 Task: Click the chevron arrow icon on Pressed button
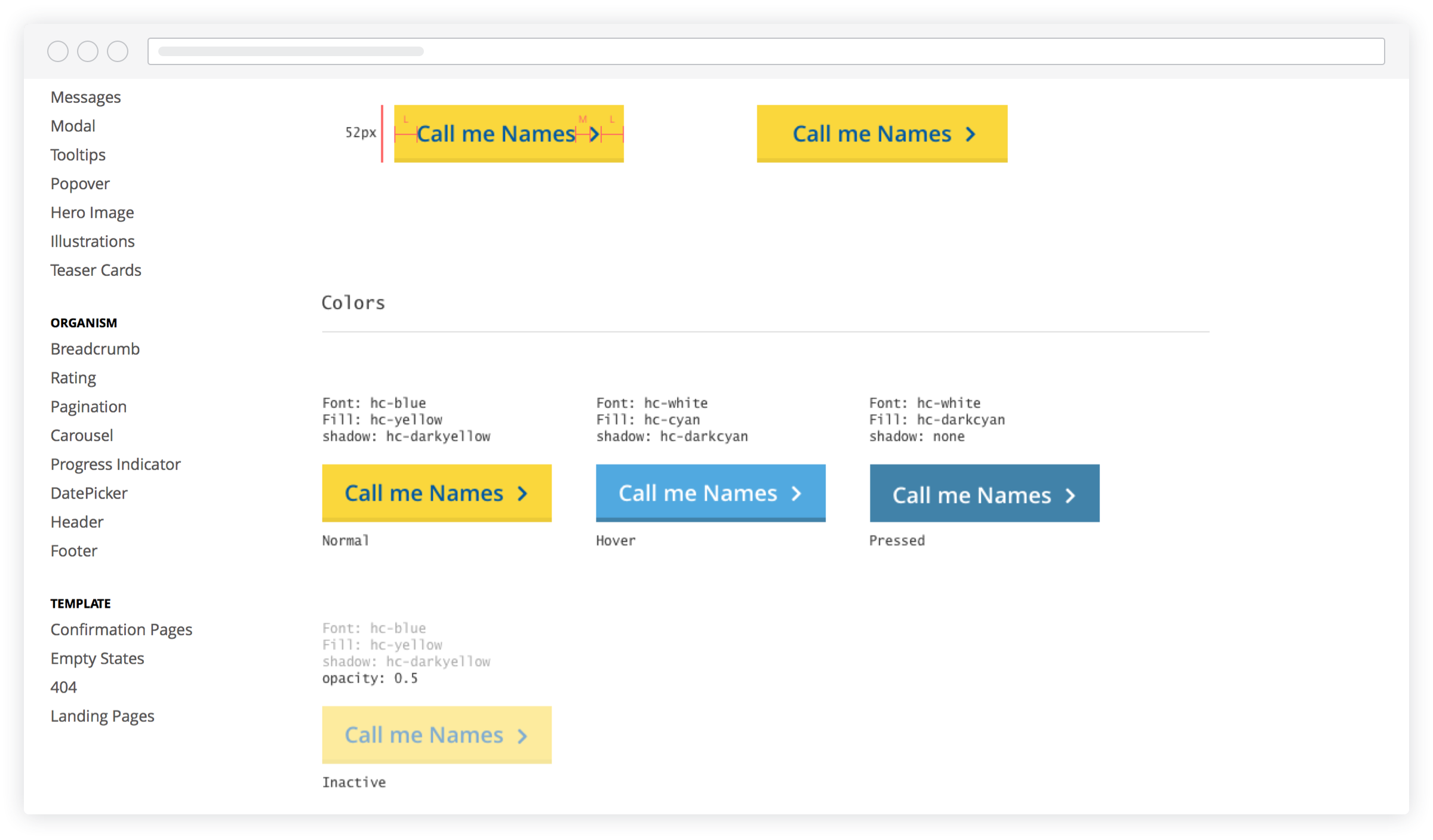coord(1071,494)
